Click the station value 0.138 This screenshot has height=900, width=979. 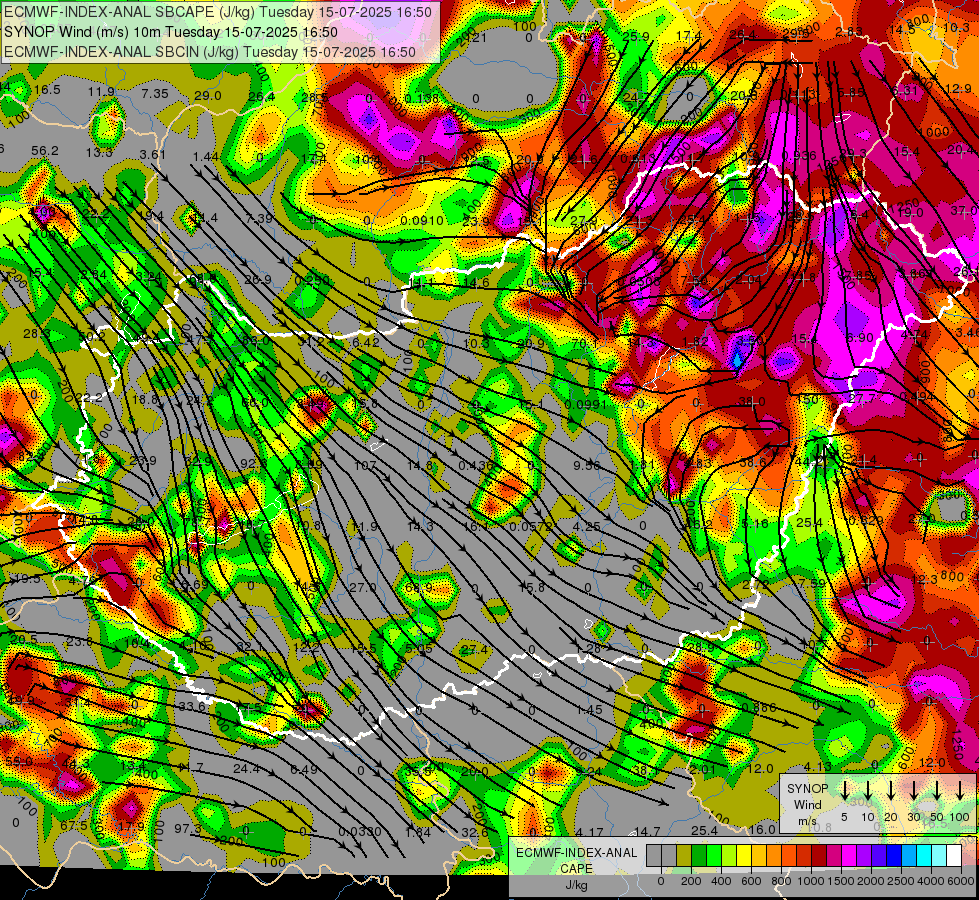421,99
